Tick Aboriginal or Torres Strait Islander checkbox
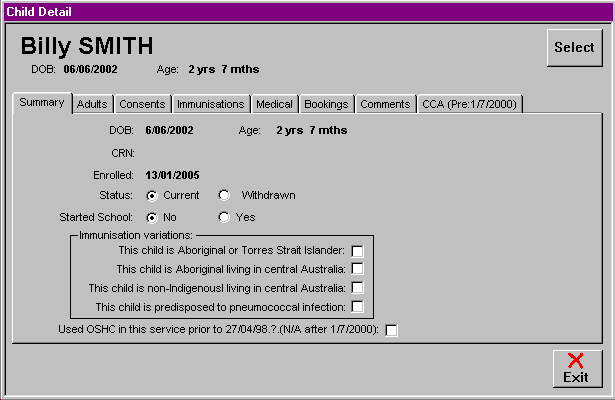This screenshot has width=615, height=400. [x=357, y=250]
